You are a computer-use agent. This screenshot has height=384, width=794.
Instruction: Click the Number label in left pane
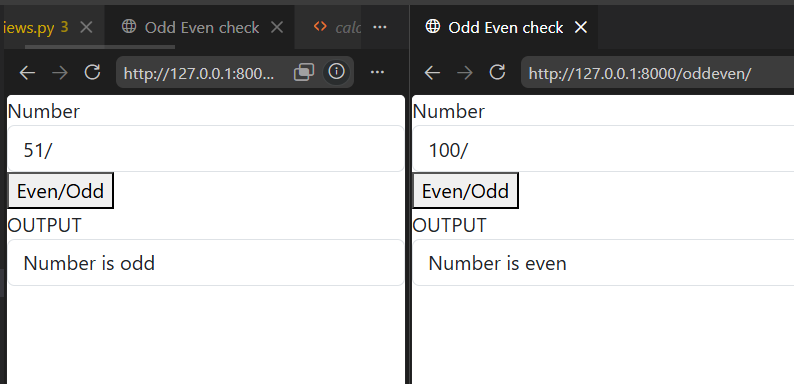click(44, 111)
